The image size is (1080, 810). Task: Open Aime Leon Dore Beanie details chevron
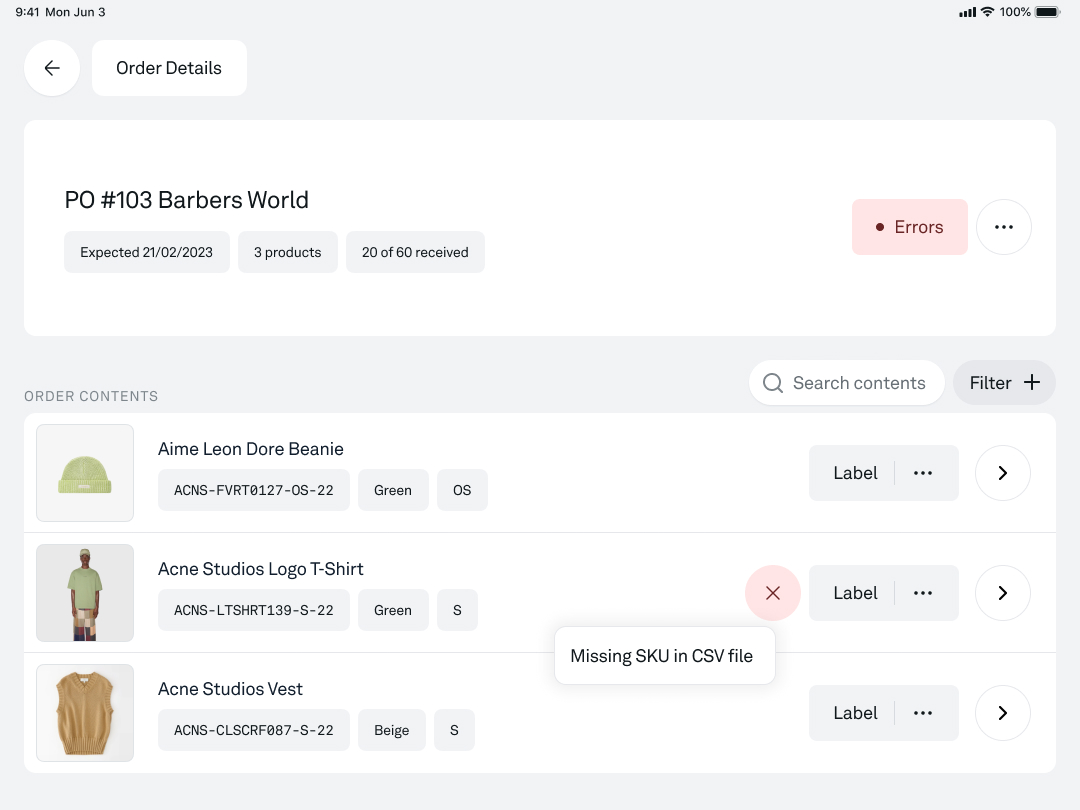(1002, 472)
